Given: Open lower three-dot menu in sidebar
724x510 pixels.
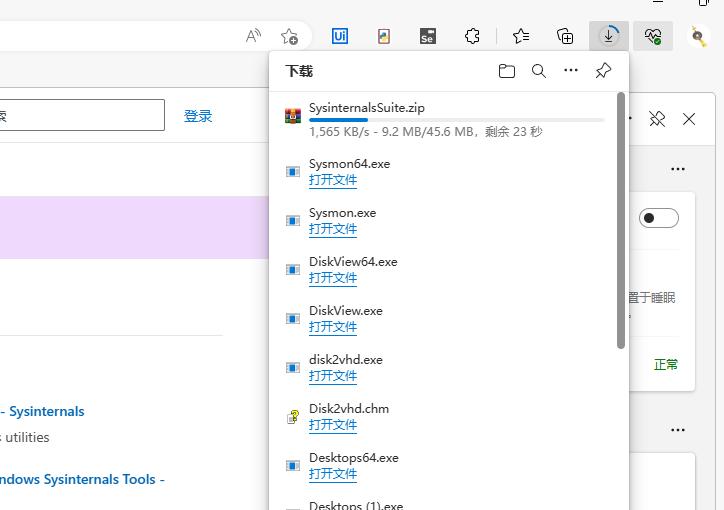Looking at the screenshot, I should pyautogui.click(x=677, y=430).
